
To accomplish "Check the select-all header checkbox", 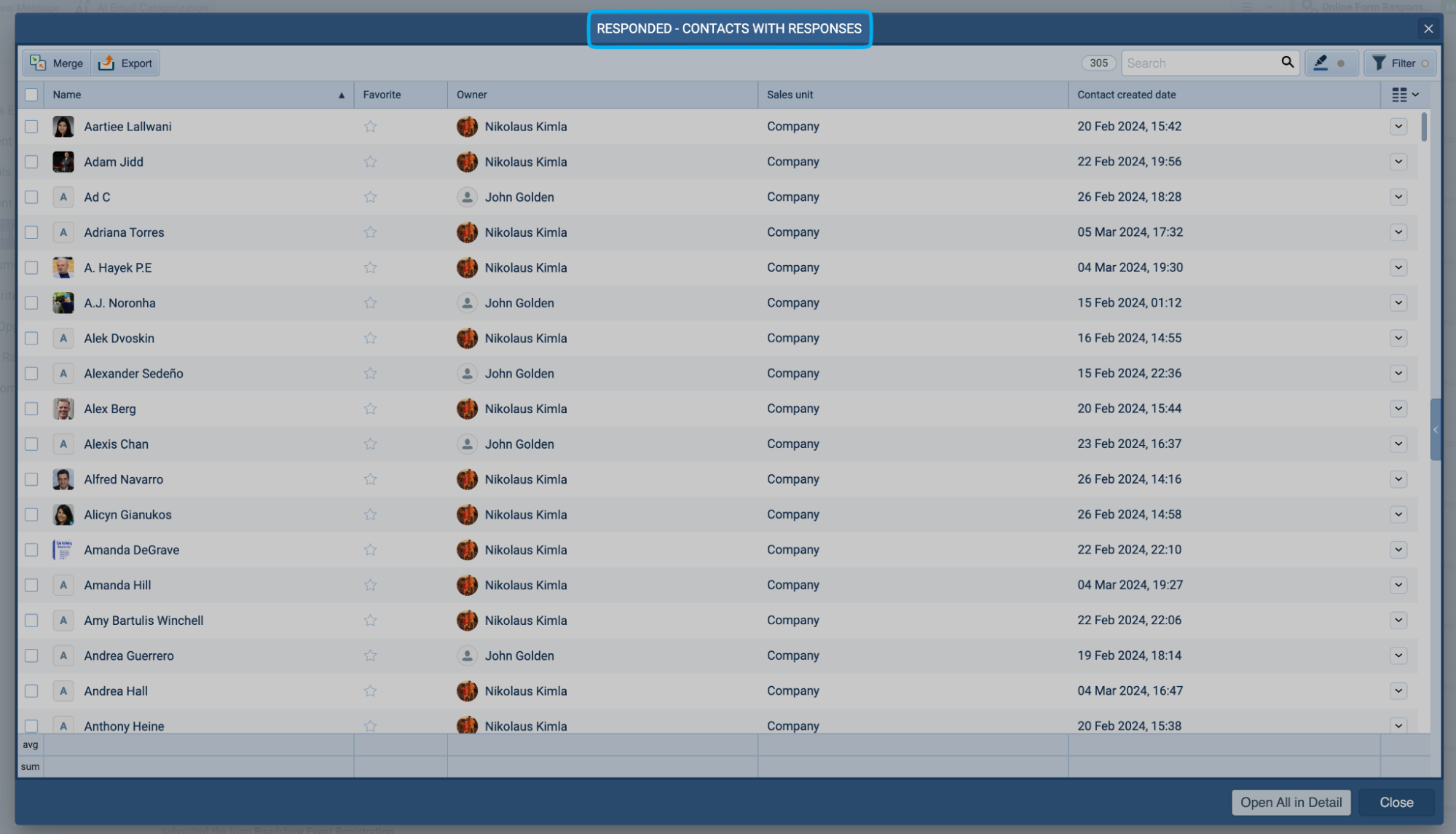I will point(31,95).
